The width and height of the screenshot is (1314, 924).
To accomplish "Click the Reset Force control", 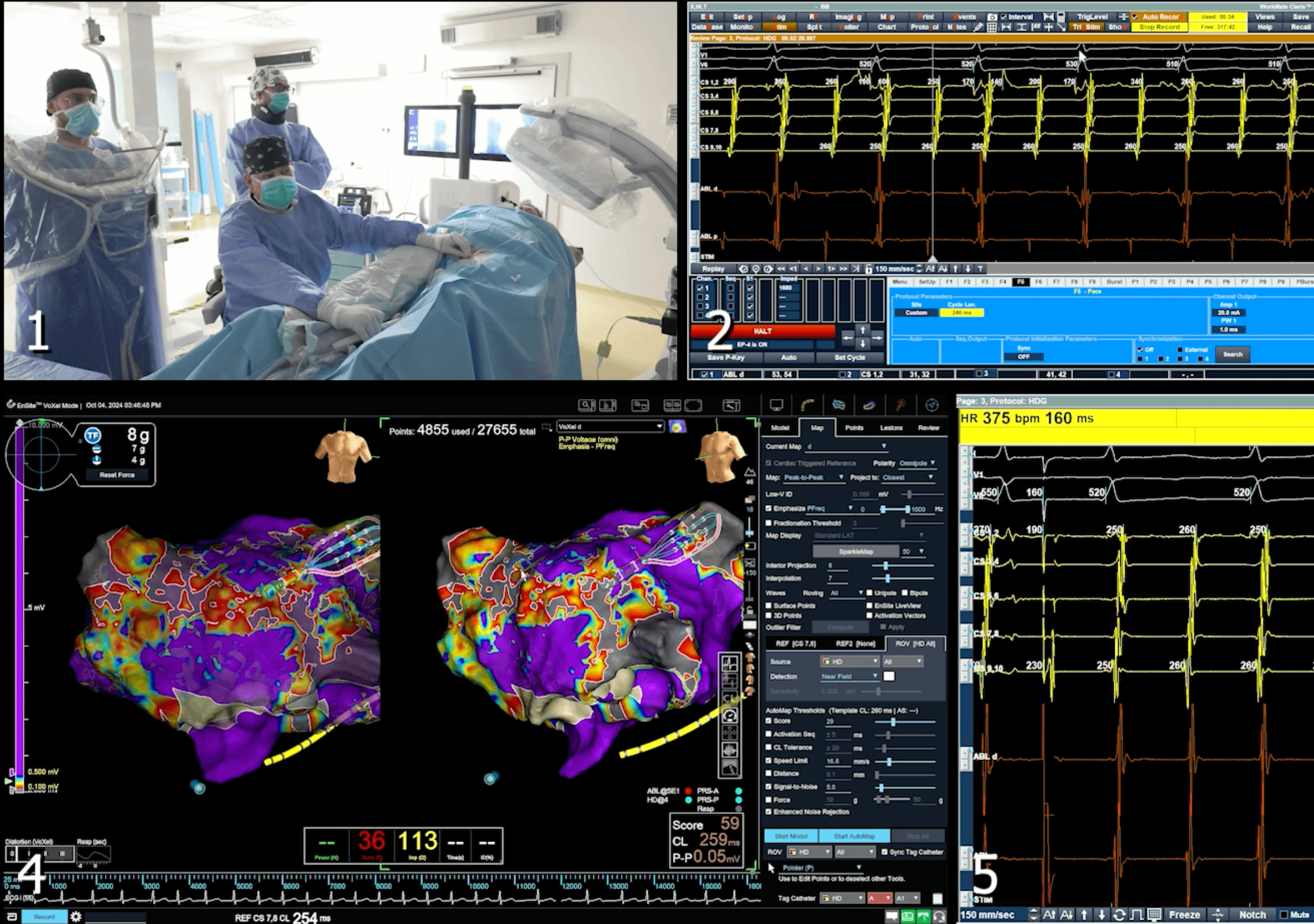I will (x=117, y=475).
